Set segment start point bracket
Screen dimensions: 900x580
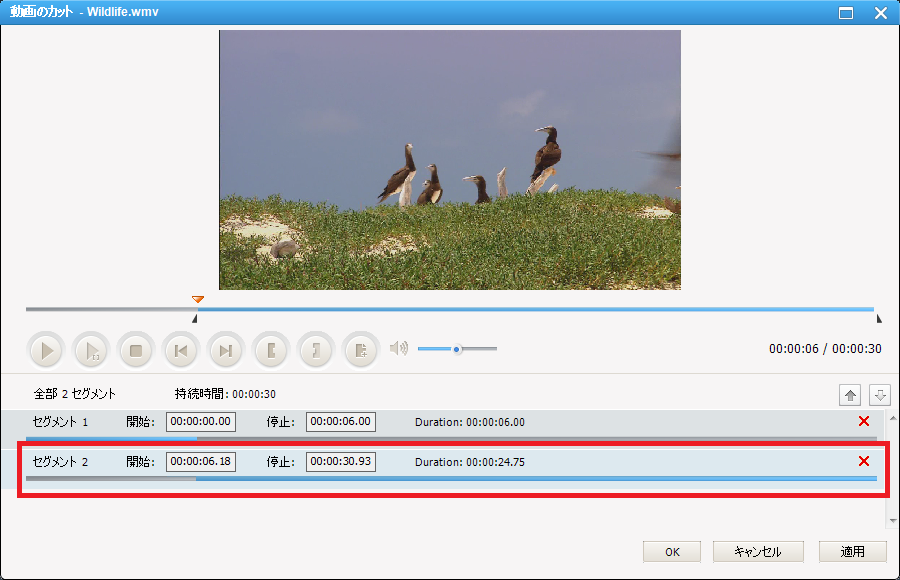pyautogui.click(x=270, y=350)
